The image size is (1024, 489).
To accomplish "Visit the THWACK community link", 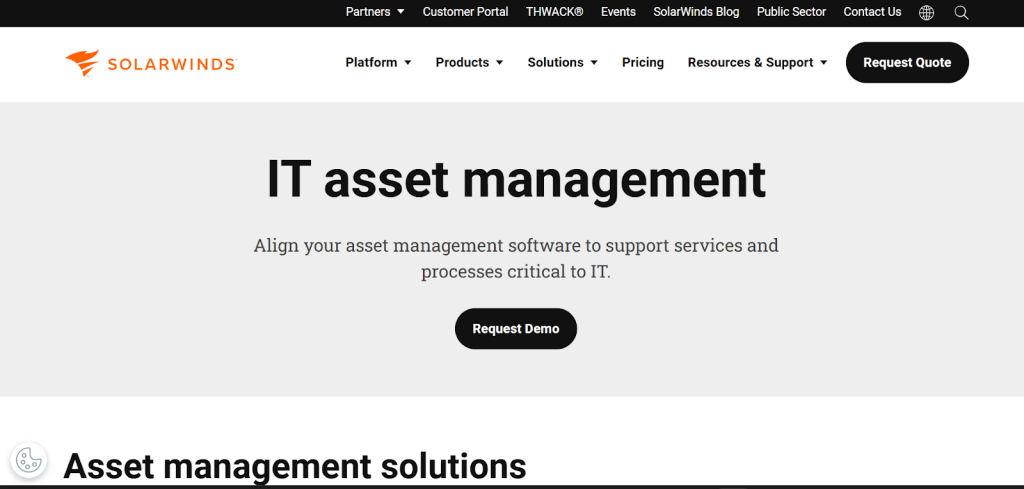I will pos(554,12).
